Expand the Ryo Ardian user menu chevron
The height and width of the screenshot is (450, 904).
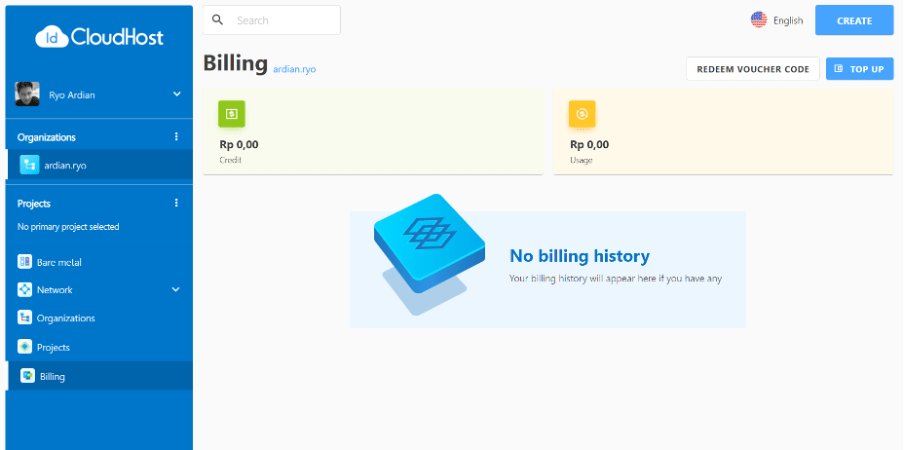coord(176,94)
